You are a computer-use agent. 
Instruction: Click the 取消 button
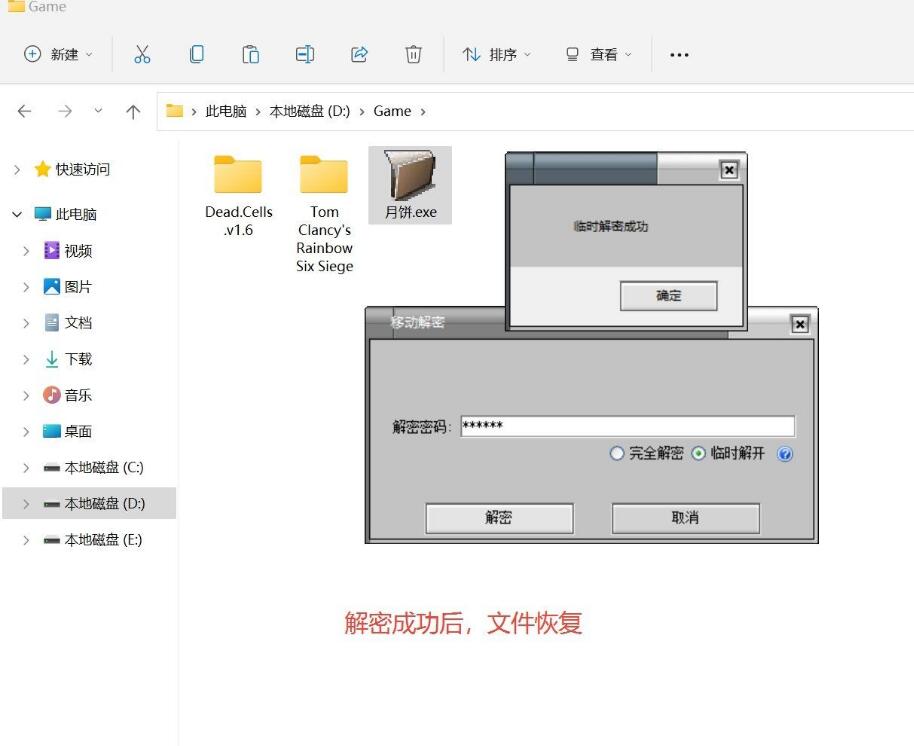pyautogui.click(x=685, y=518)
